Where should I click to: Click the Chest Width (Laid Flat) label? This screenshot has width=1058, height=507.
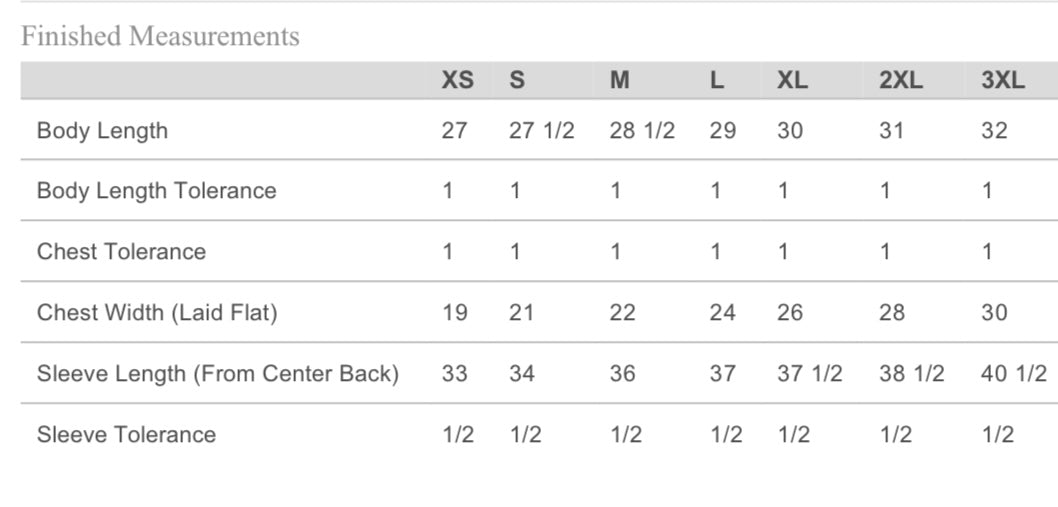pyautogui.click(x=157, y=313)
